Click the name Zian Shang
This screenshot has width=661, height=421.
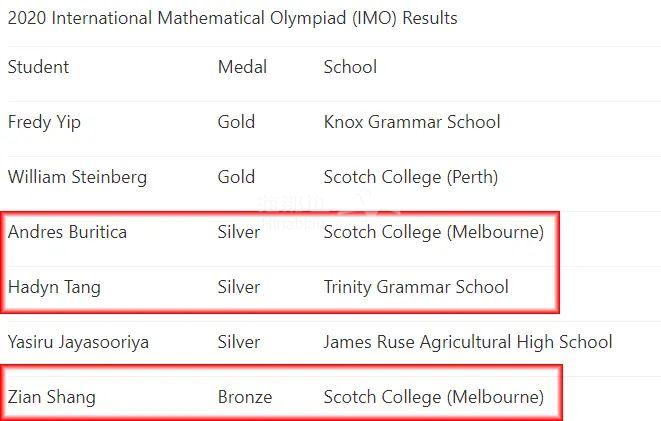[x=52, y=397]
